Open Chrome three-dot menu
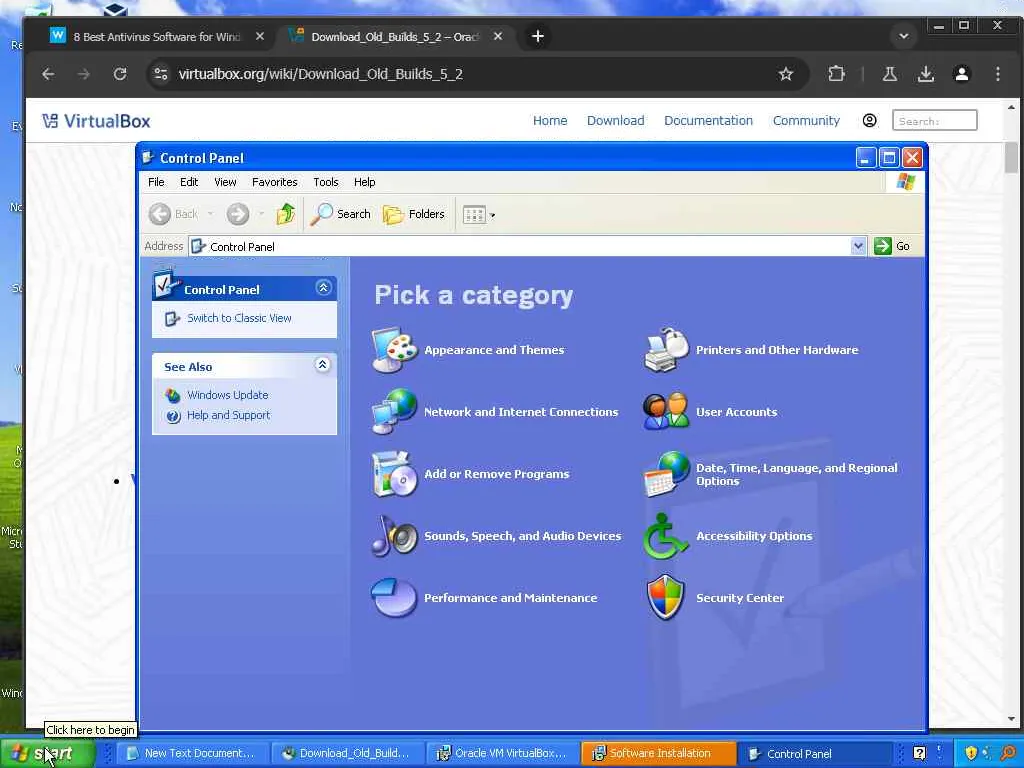Viewport: 1024px width, 768px height. 997,74
